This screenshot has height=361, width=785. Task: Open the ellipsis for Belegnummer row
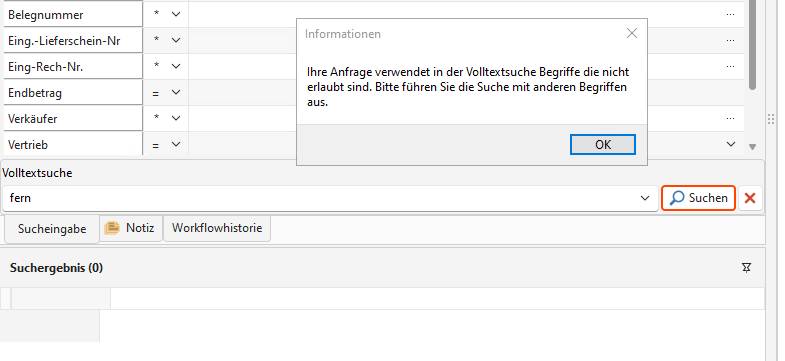pyautogui.click(x=730, y=15)
